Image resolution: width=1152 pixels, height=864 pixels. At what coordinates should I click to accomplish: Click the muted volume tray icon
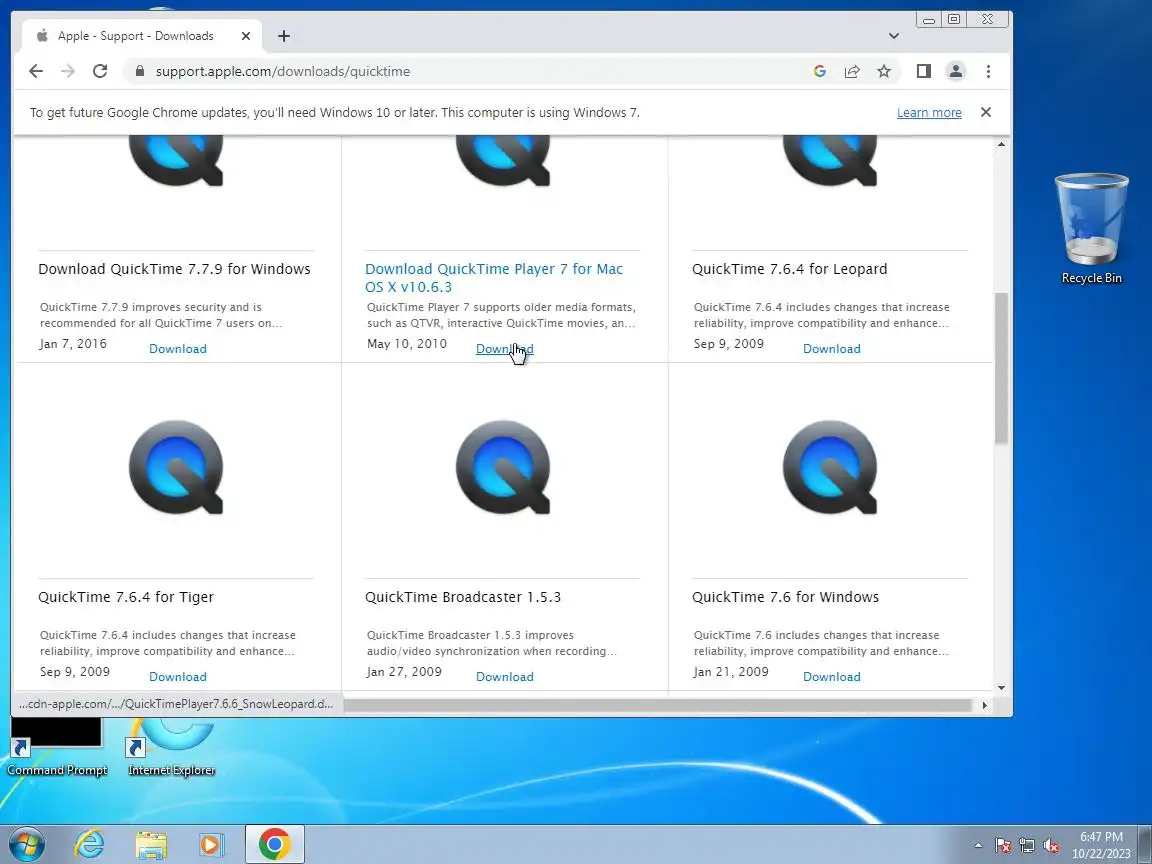pyautogui.click(x=1051, y=846)
